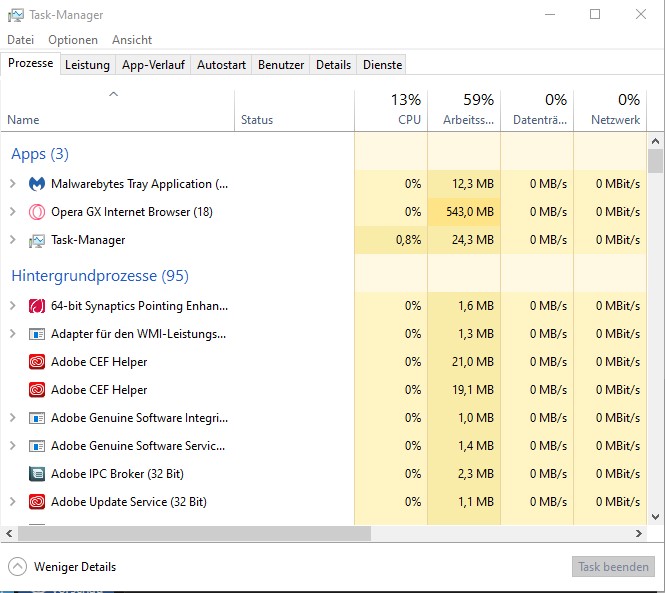This screenshot has width=665, height=593.
Task: Sort by the Arbeitss... memory column header
Action: pos(464,111)
